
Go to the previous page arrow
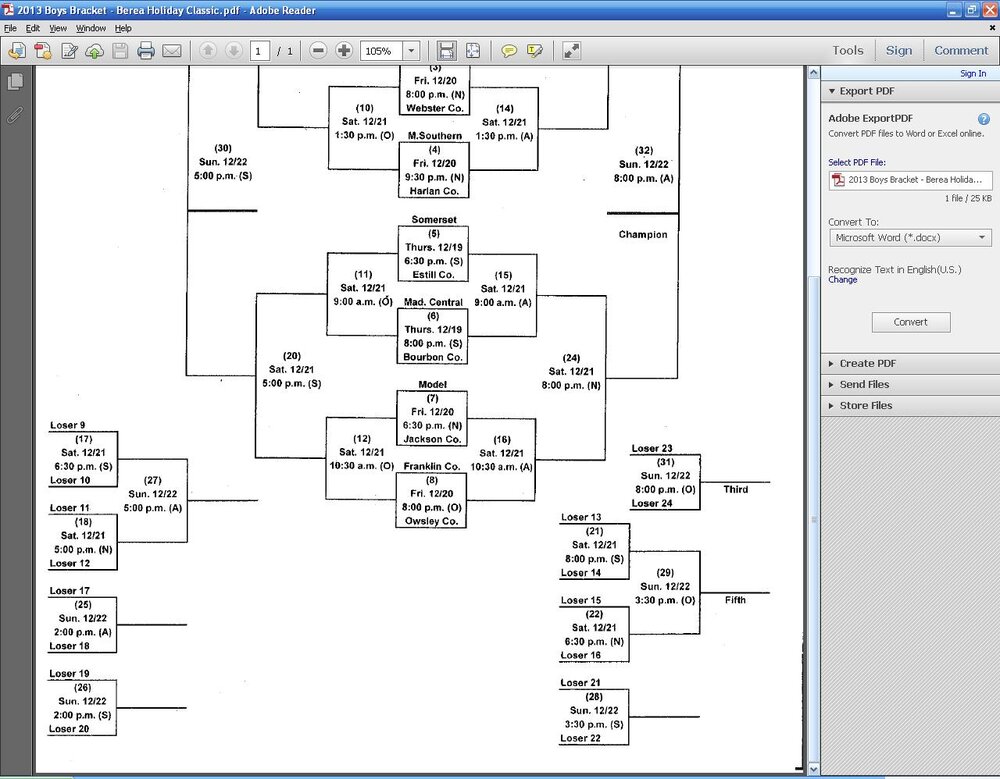(207, 50)
